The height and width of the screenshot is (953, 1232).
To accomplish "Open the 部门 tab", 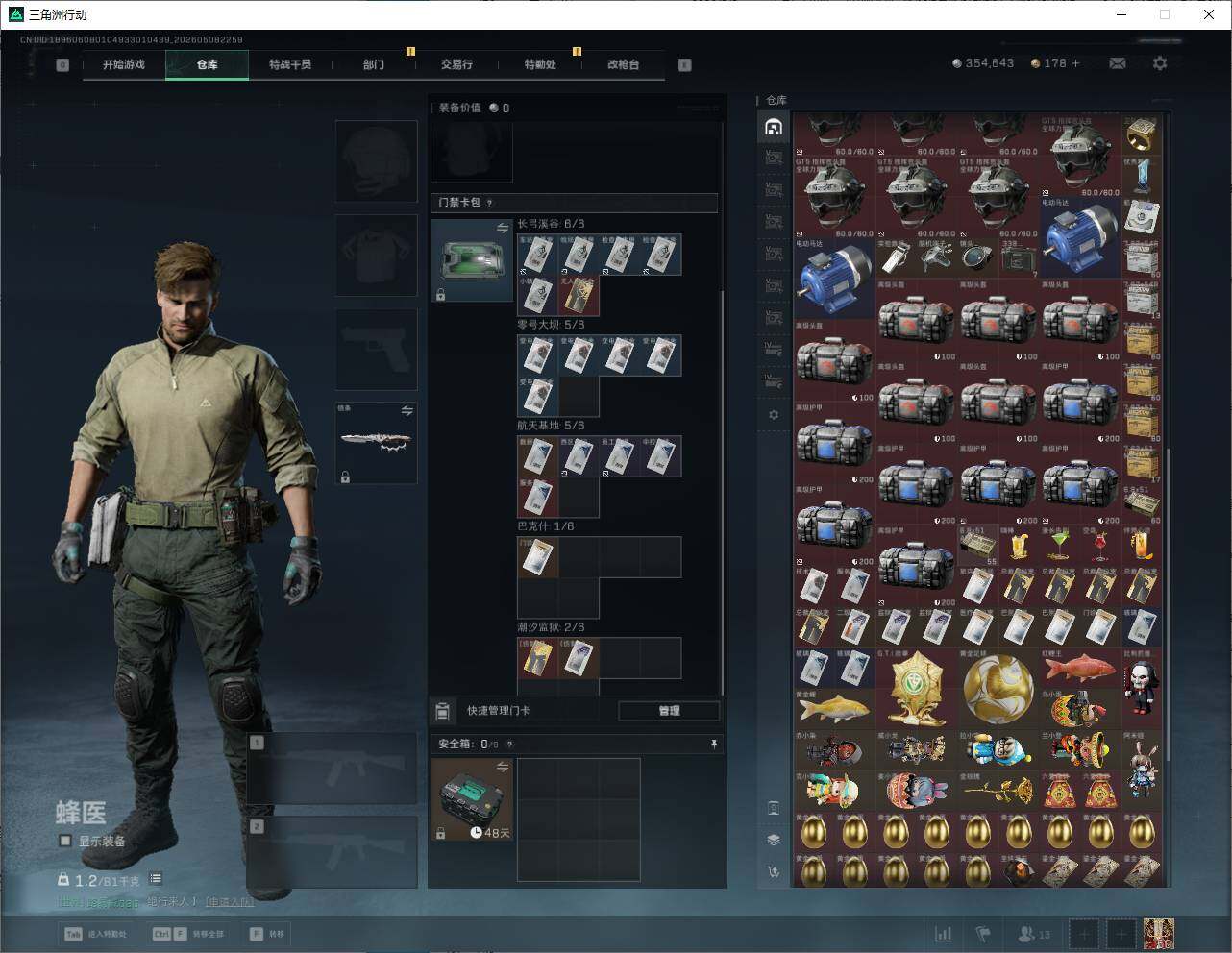I will [x=374, y=64].
